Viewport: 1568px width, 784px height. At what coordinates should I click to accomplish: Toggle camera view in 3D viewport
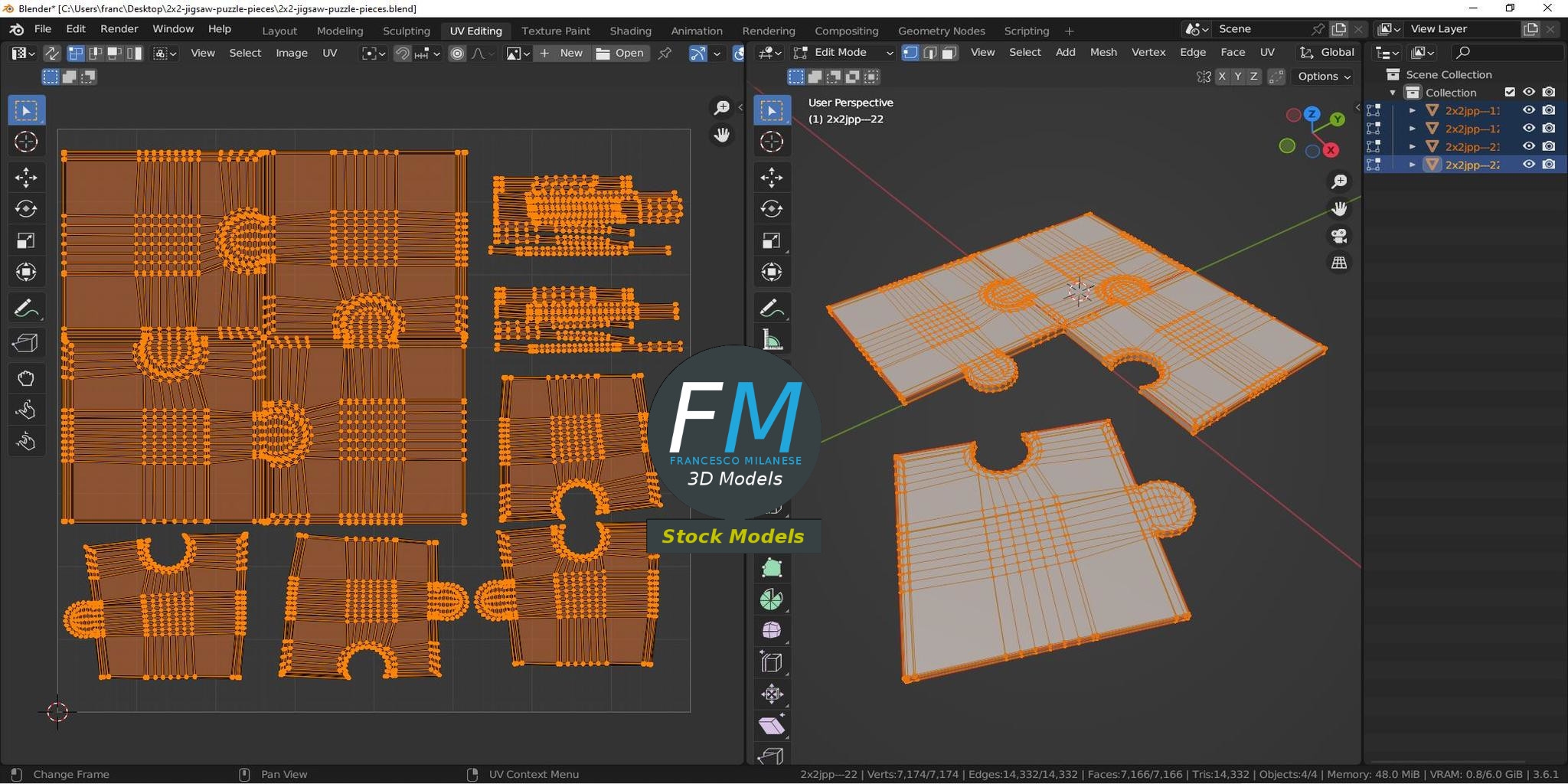click(x=1339, y=236)
